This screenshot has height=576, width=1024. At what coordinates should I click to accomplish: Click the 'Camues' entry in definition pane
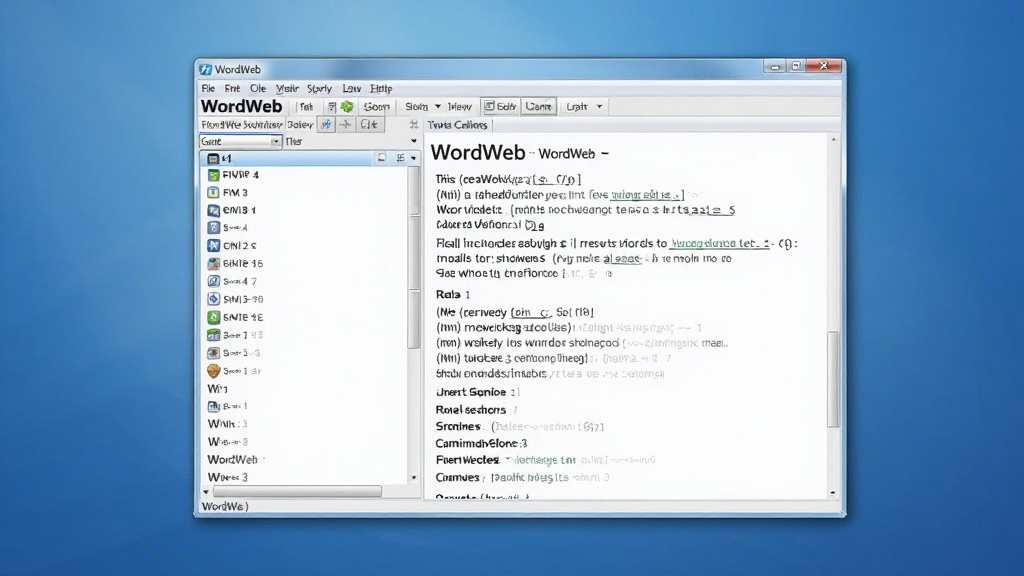click(457, 477)
